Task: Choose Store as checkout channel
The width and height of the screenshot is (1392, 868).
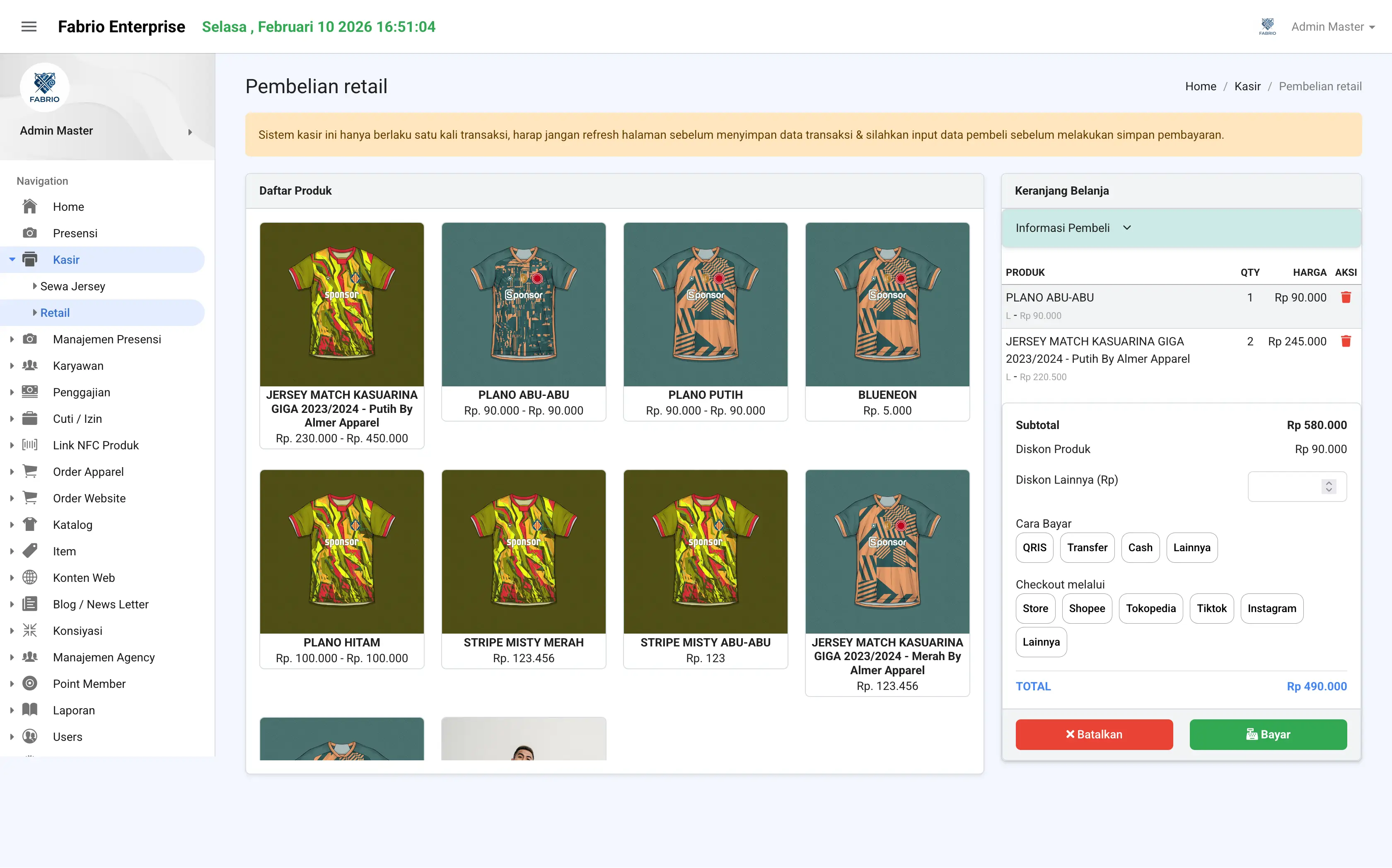Action: 1035,608
